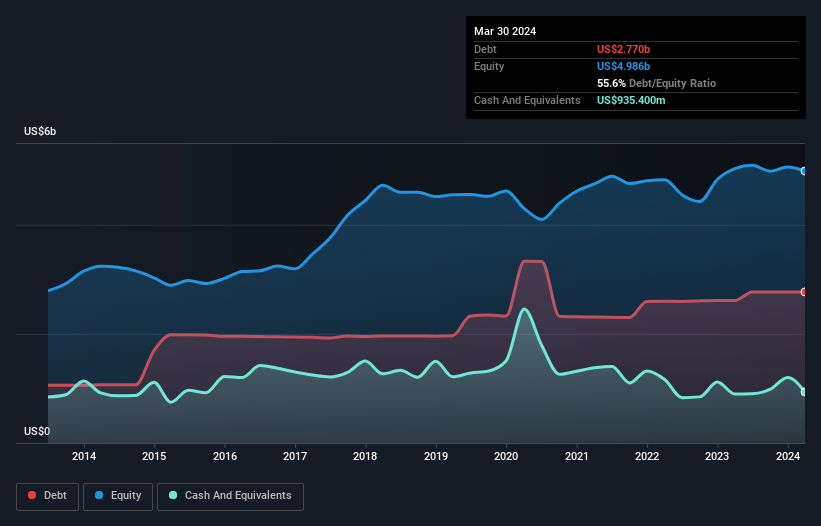
Task: Click the 2023 x-axis label
Action: click(717, 456)
